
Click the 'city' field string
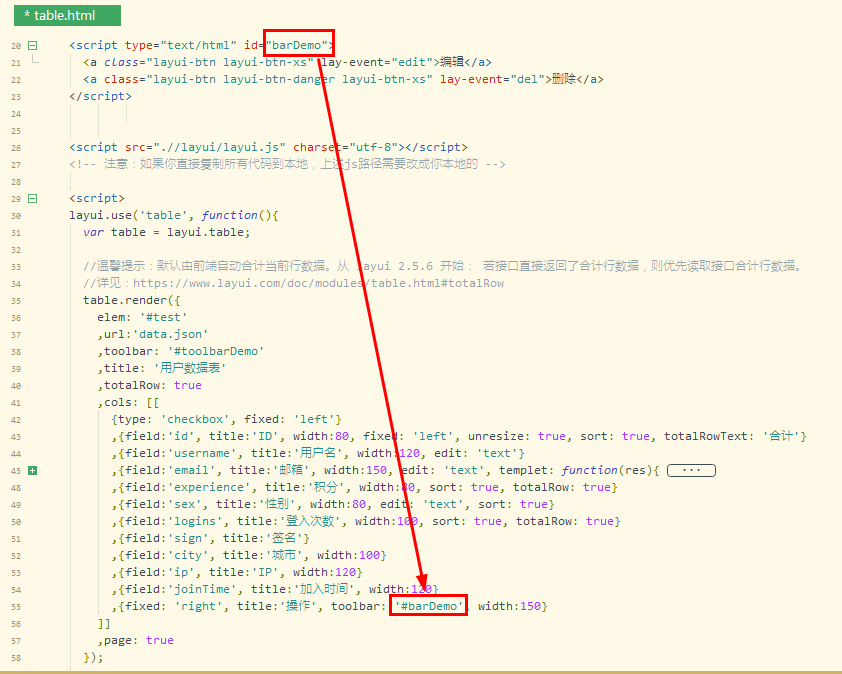[188, 555]
